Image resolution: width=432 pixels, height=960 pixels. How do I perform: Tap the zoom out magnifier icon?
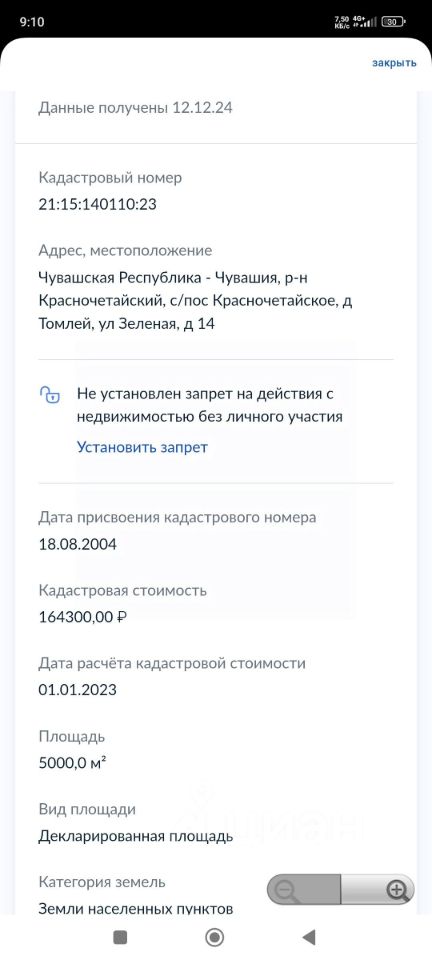pyautogui.click(x=287, y=891)
